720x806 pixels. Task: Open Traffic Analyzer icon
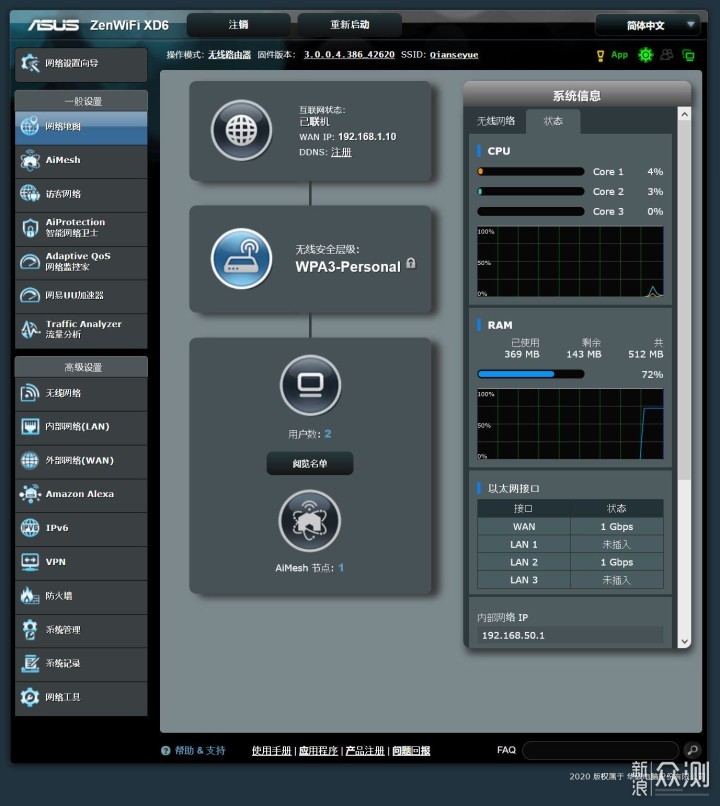pos(30,329)
